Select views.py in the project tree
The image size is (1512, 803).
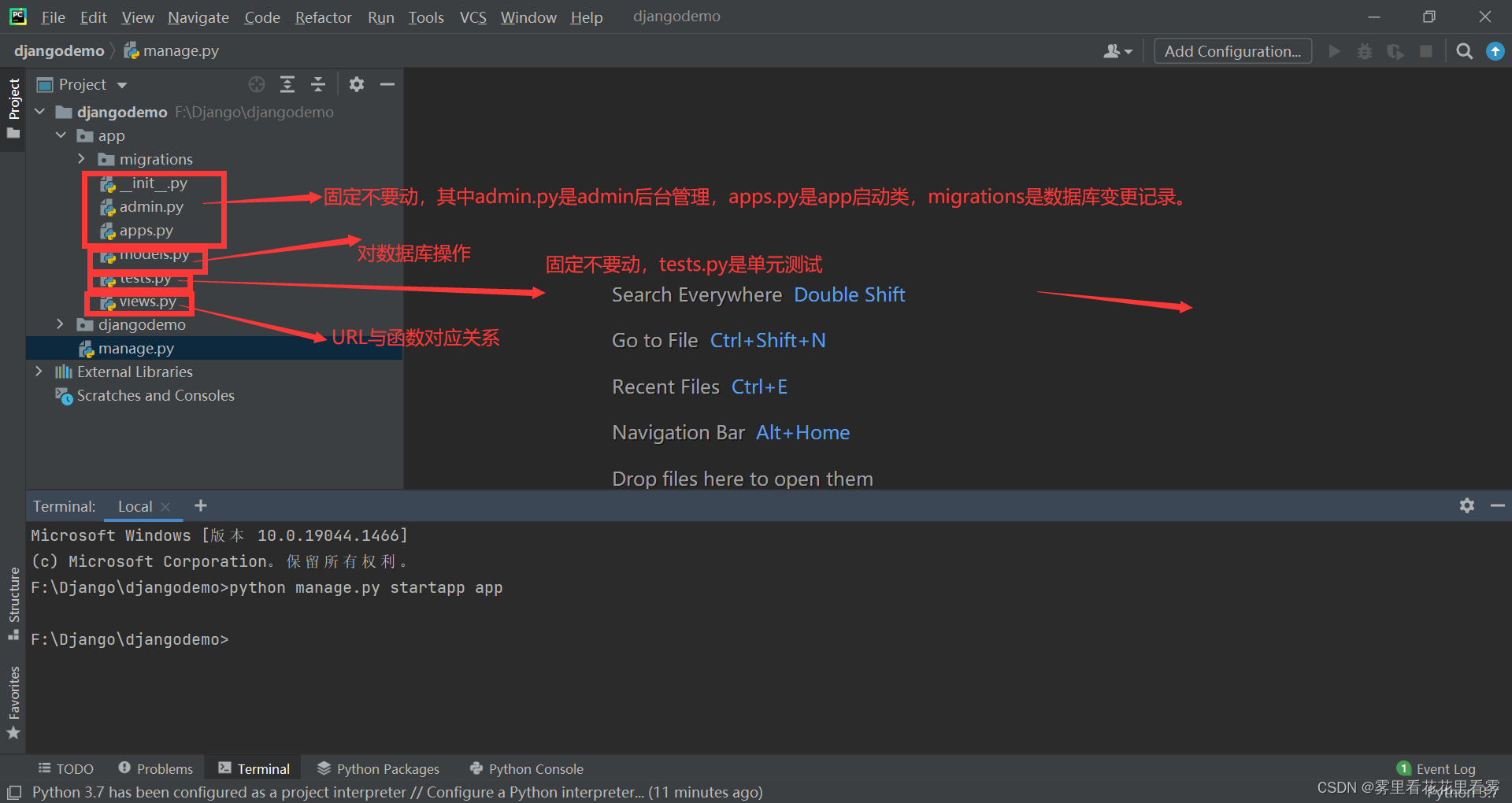click(139, 302)
